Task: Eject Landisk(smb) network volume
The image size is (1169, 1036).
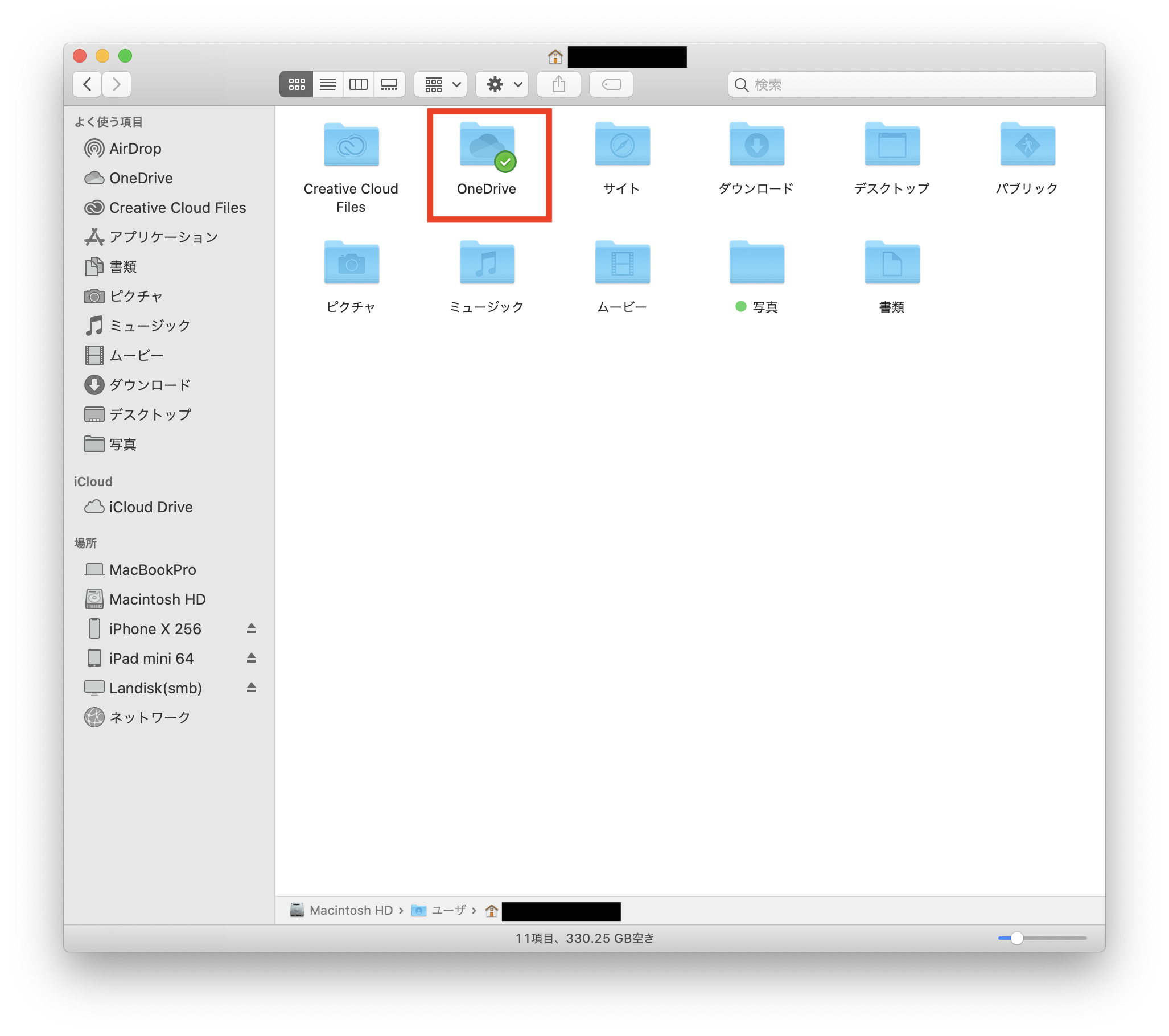Action: click(251, 688)
